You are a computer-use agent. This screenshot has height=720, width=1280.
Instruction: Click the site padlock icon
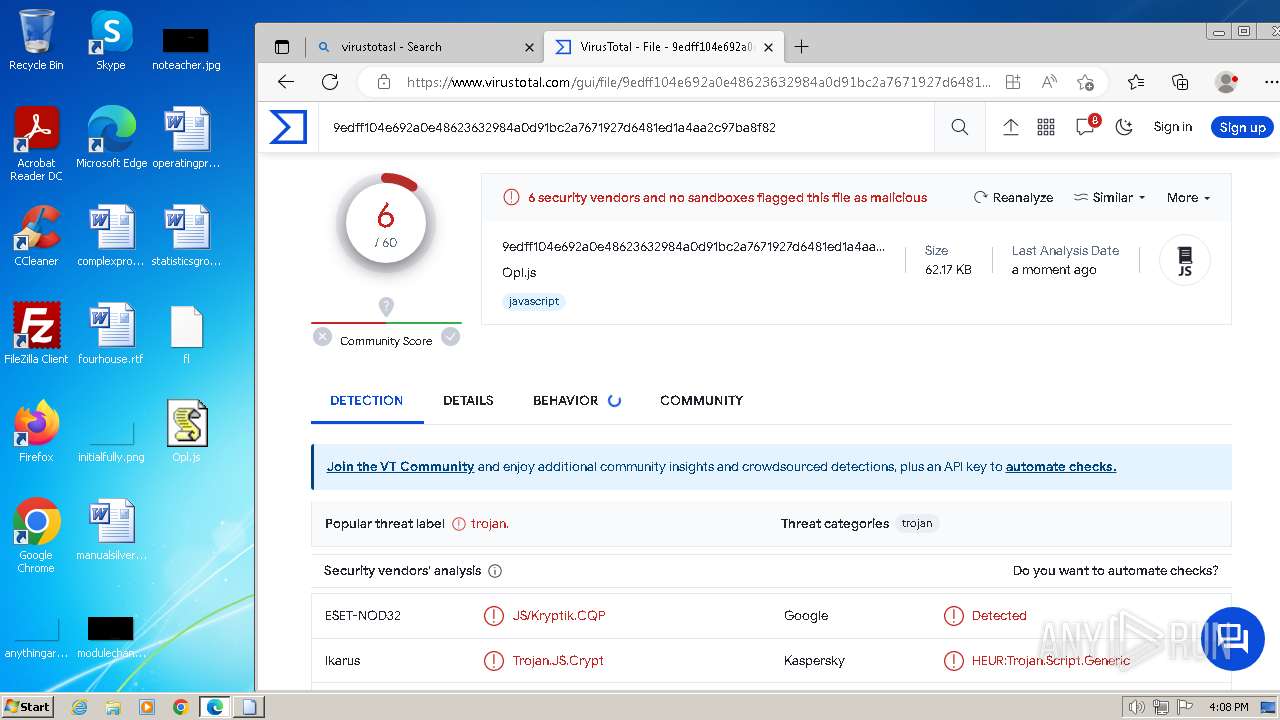click(384, 82)
